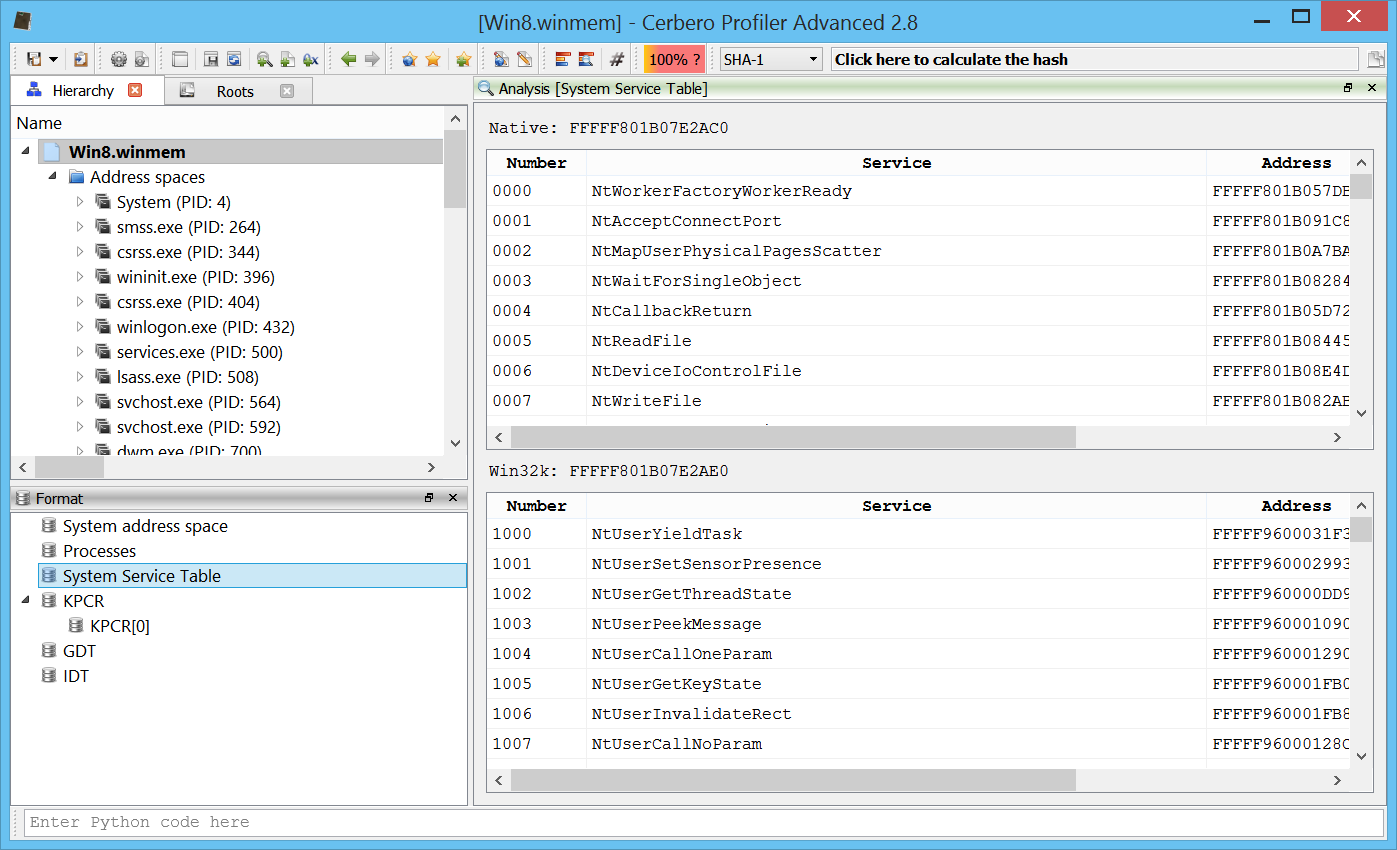Click the copy hash icon at toolbar end
Viewport: 1397px width, 850px height.
coord(1377,60)
